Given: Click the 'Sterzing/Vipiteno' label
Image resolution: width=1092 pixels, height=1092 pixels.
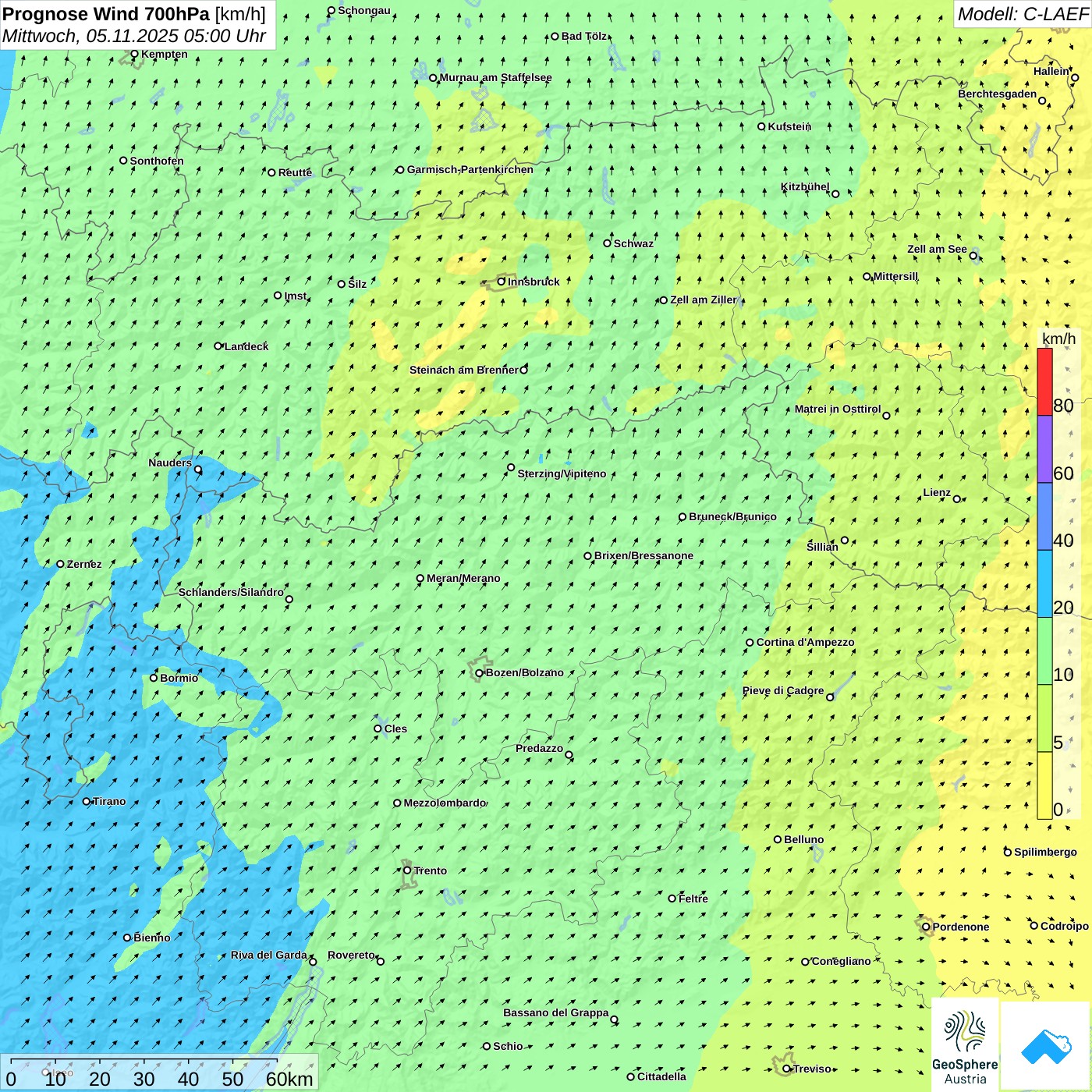Looking at the screenshot, I should (x=562, y=473).
